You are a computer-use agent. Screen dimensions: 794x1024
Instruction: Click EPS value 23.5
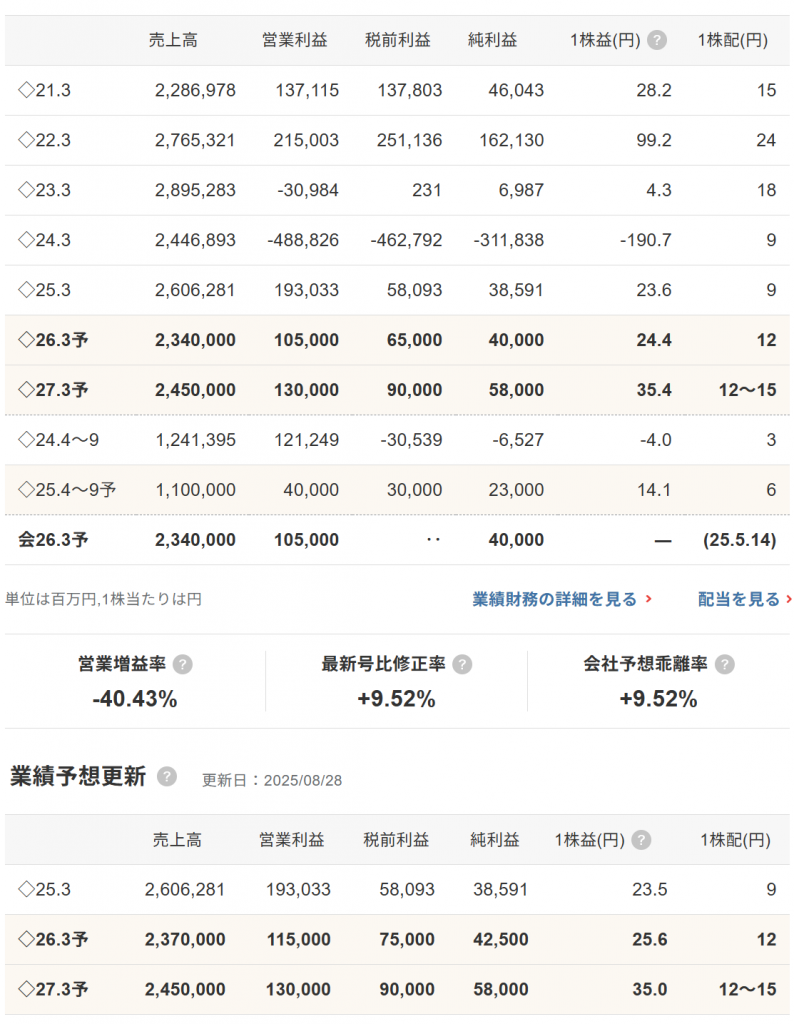[650, 889]
